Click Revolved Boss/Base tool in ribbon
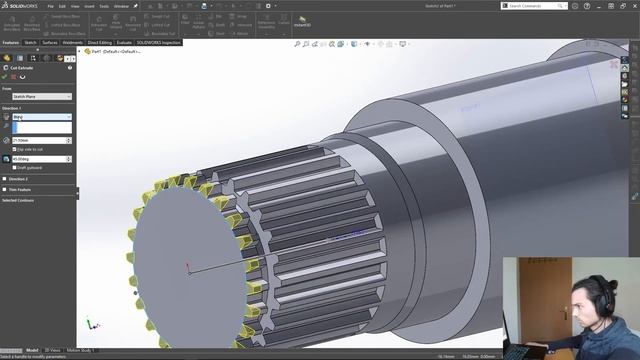Viewport: 640px width, 360px height. (x=32, y=24)
